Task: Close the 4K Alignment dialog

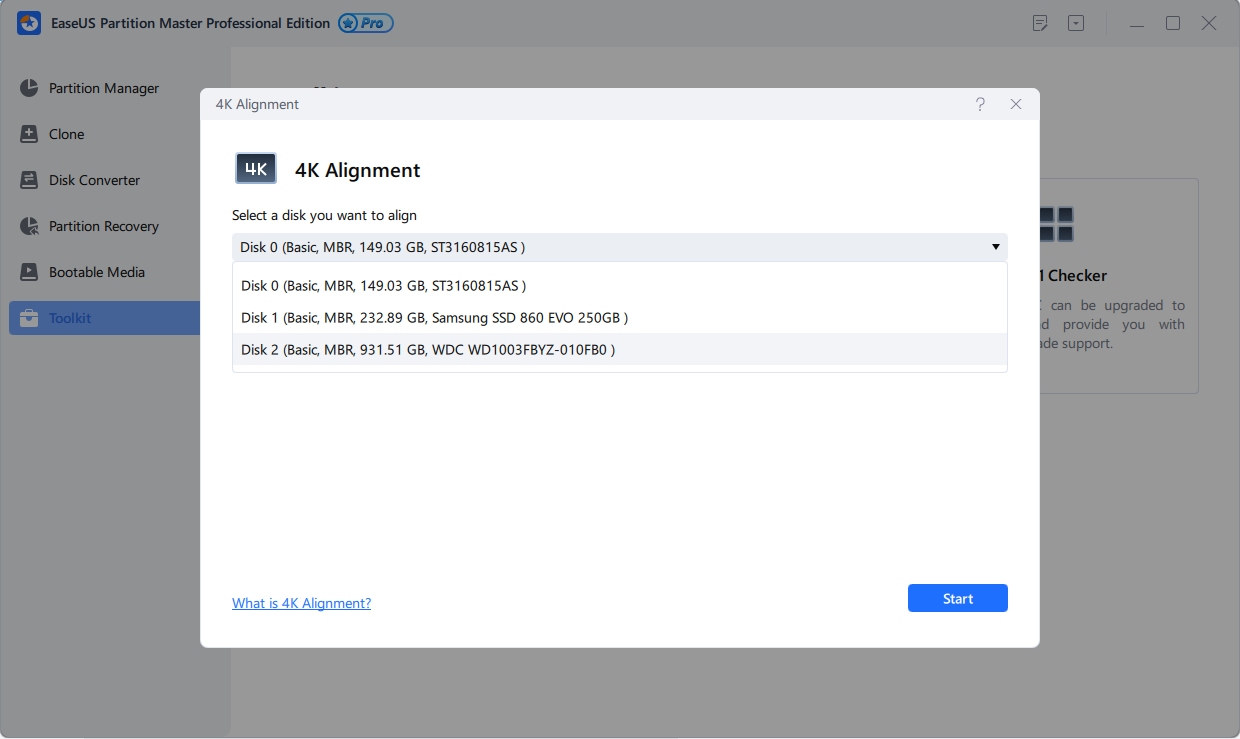Action: (1016, 104)
